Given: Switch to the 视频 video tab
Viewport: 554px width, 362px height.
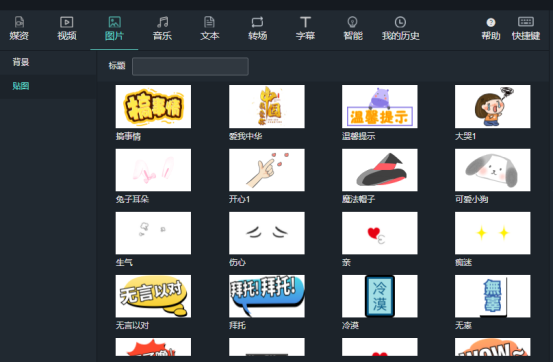Looking at the screenshot, I should (67, 28).
